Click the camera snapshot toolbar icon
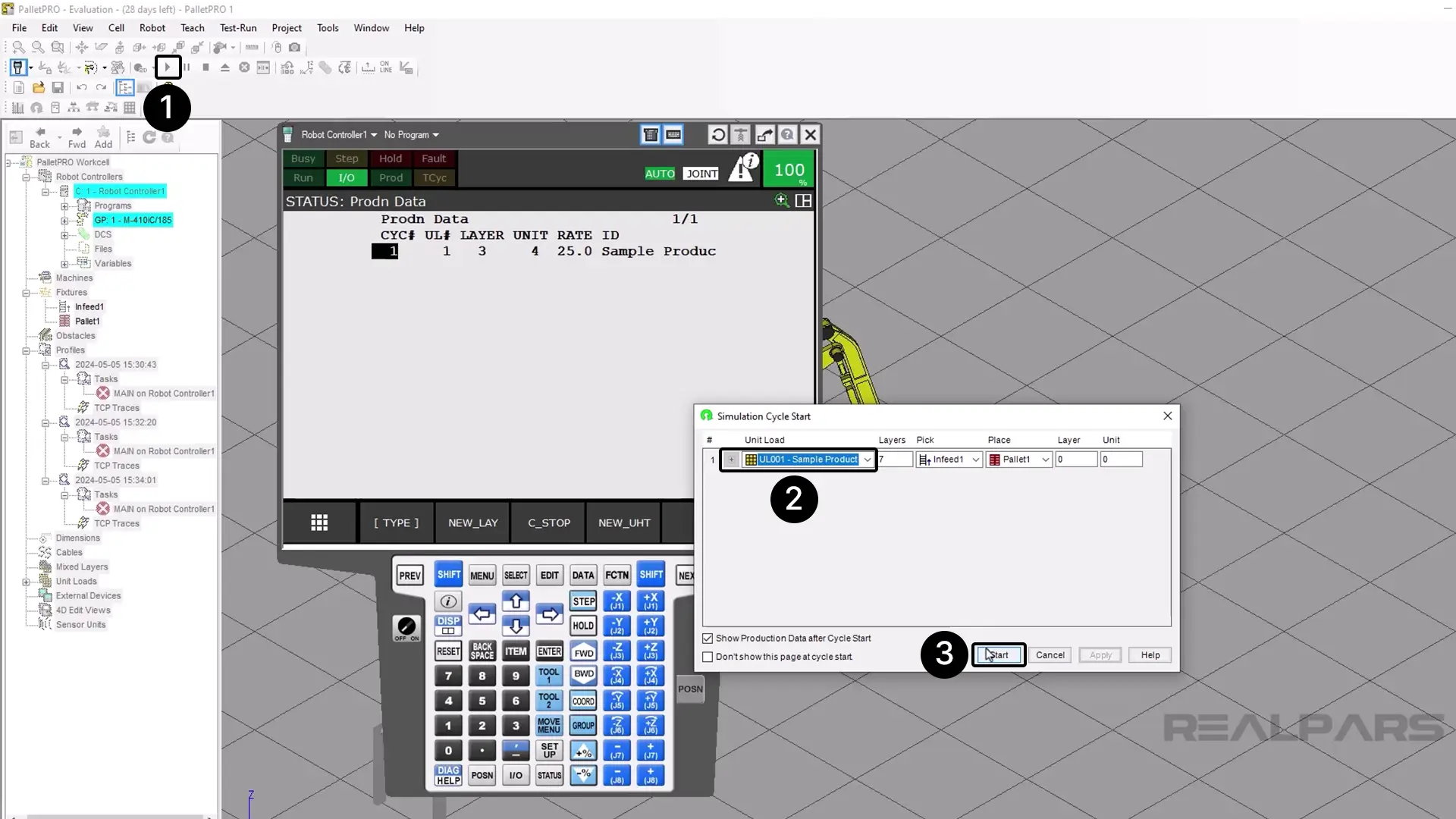The height and width of the screenshot is (819, 1456). tap(295, 47)
